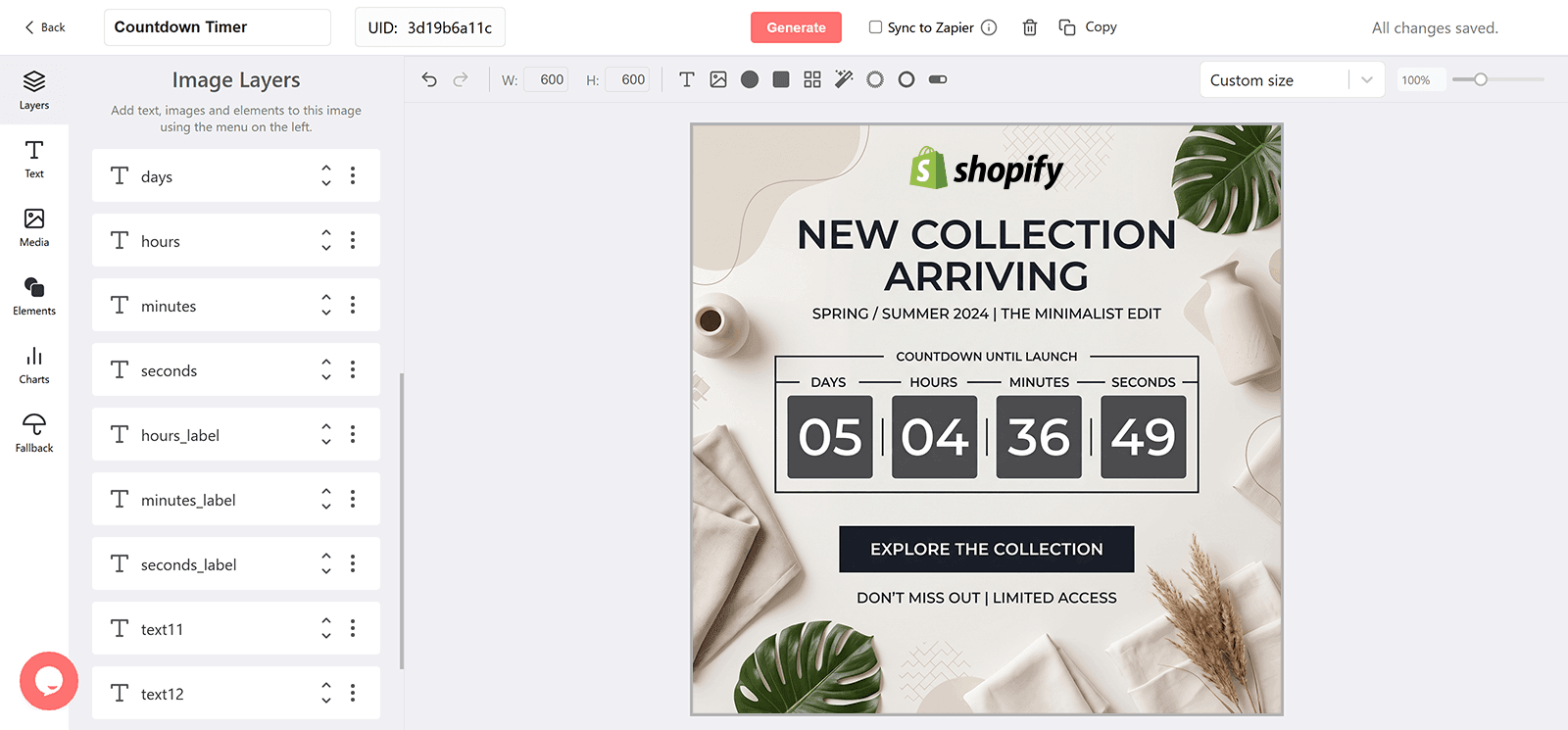Viewport: 1568px width, 730px height.
Task: Go back using the Back arrow
Action: click(x=44, y=27)
